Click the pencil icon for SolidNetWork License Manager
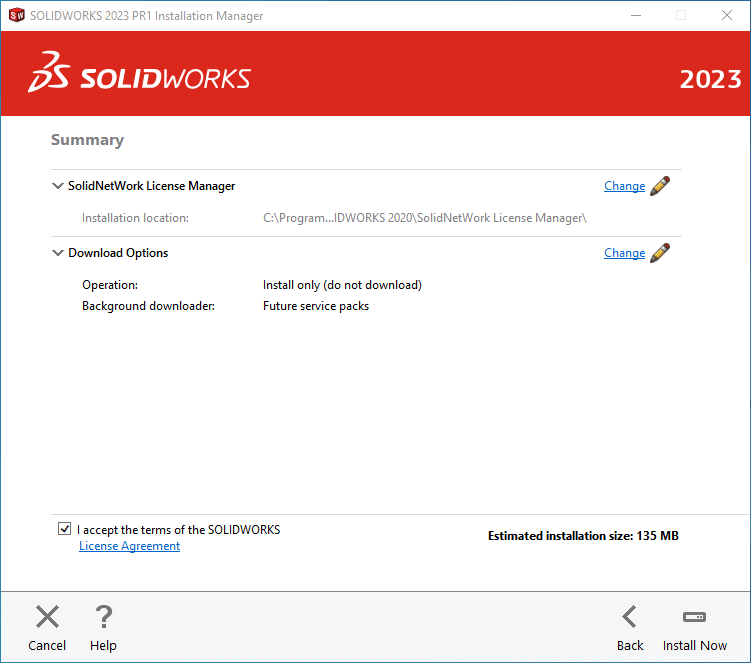The height and width of the screenshot is (663, 751). click(660, 186)
